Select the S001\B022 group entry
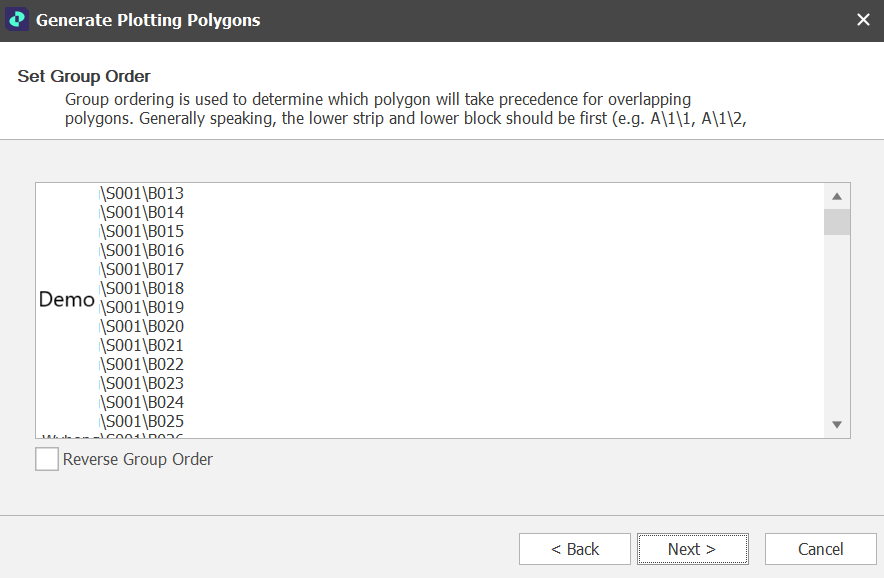 (142, 364)
